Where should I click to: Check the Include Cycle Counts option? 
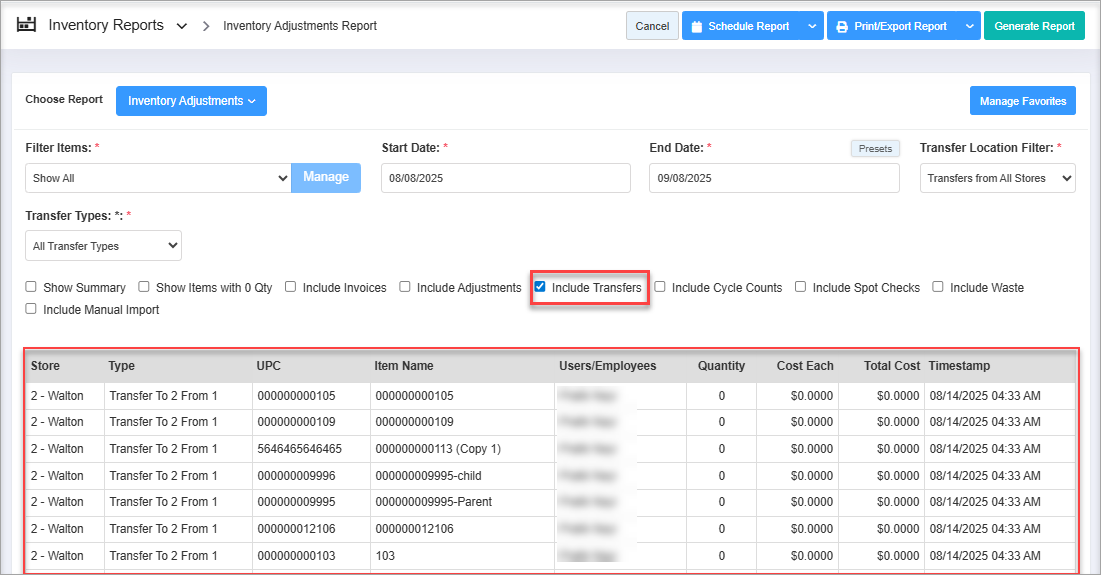(x=660, y=287)
